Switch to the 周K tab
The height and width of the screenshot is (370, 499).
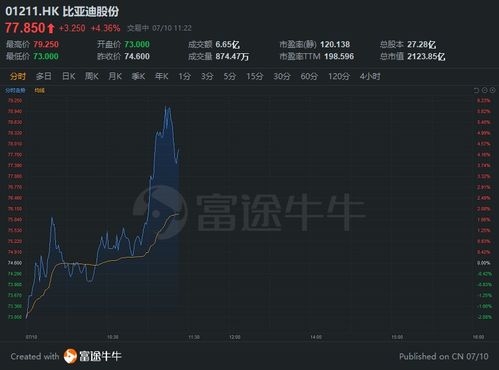tap(92, 76)
